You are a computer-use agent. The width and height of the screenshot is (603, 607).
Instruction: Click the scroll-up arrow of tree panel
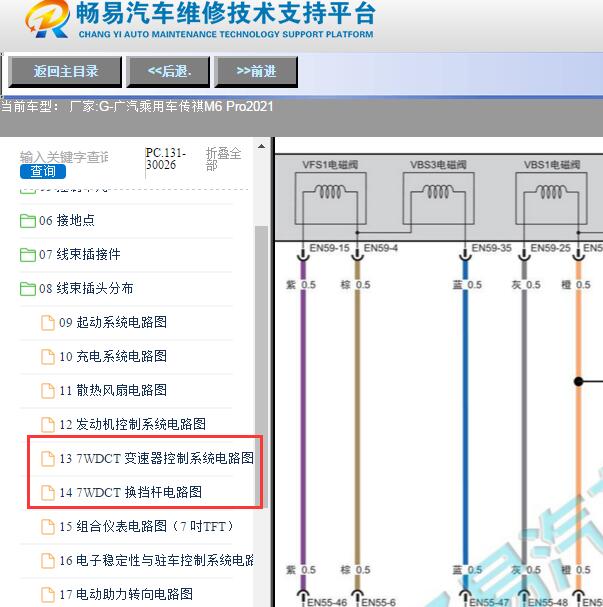pos(262,146)
